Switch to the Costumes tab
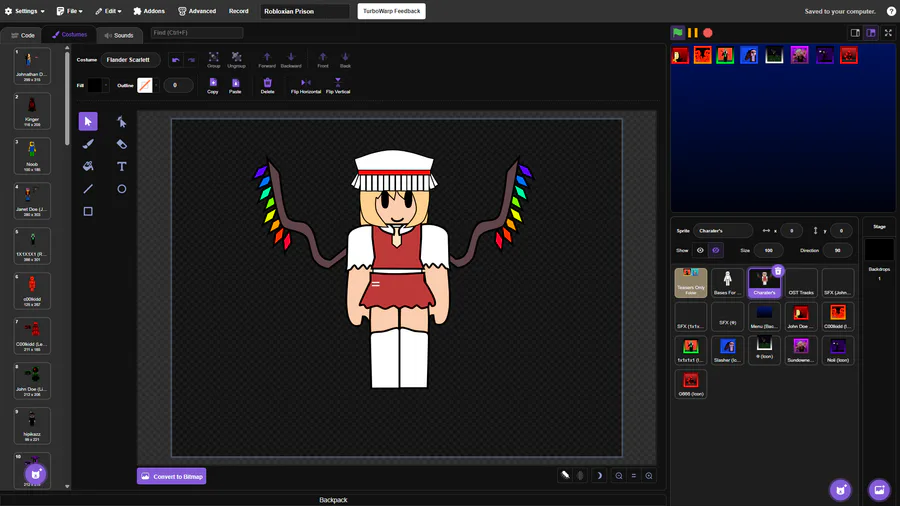Image resolution: width=900 pixels, height=506 pixels. point(69,35)
